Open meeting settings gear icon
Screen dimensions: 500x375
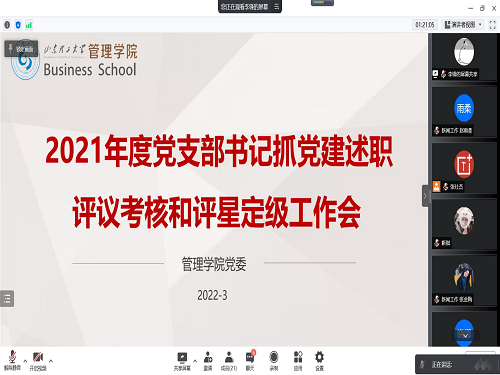click(x=319, y=361)
